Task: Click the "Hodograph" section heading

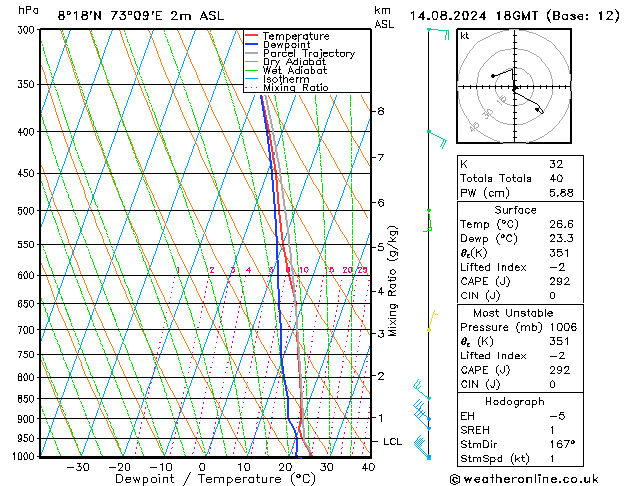Action: click(x=515, y=401)
